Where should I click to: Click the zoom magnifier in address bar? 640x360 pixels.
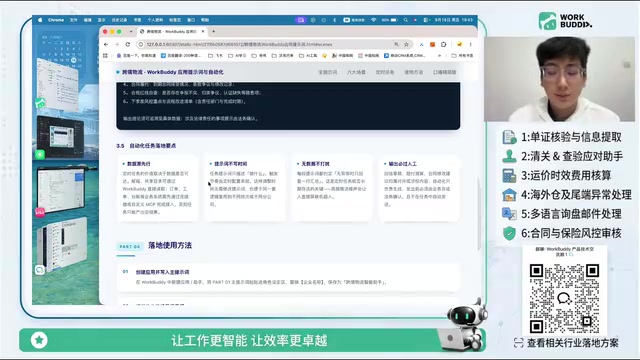[x=396, y=44]
